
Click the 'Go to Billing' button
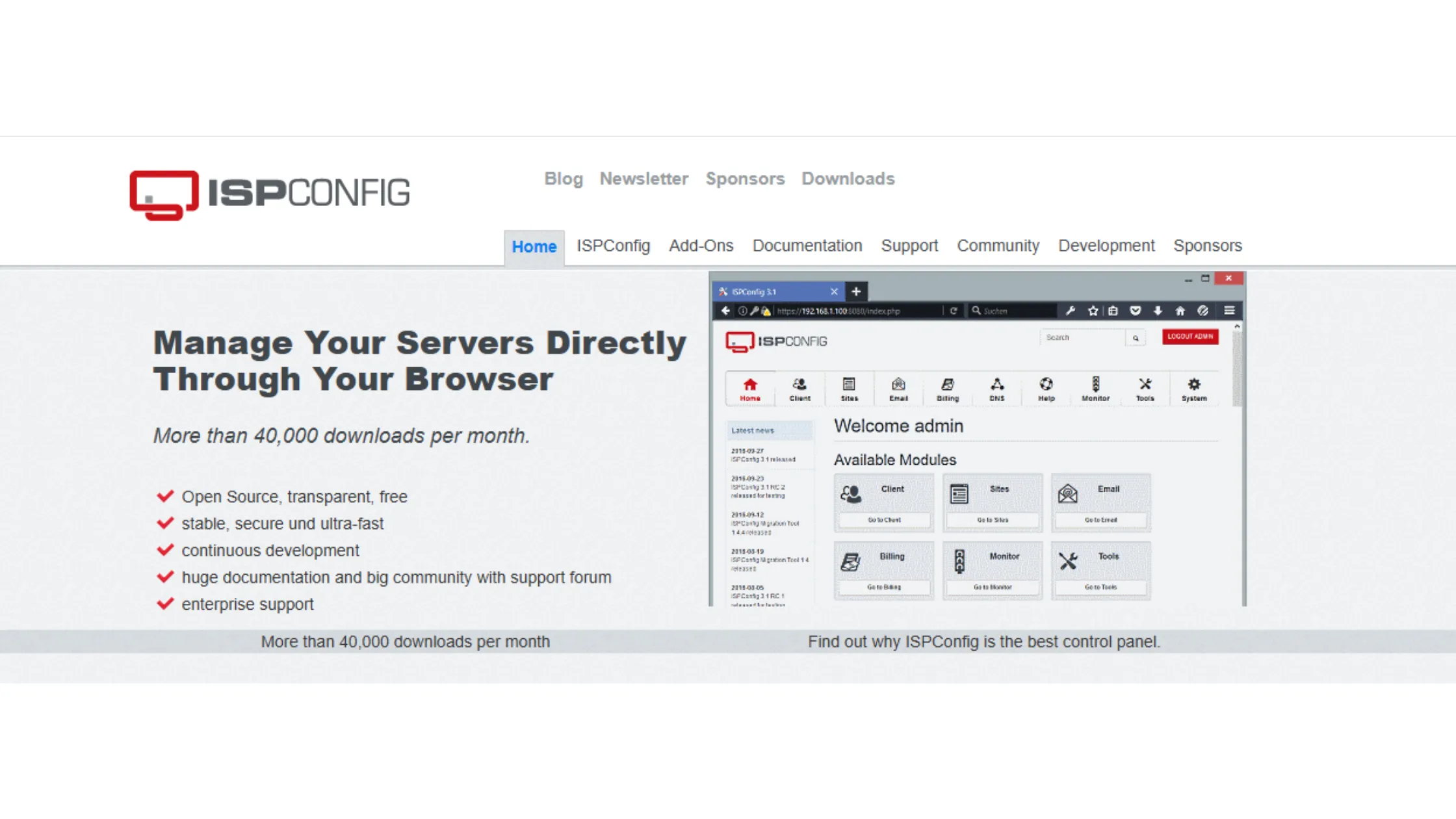tap(884, 588)
